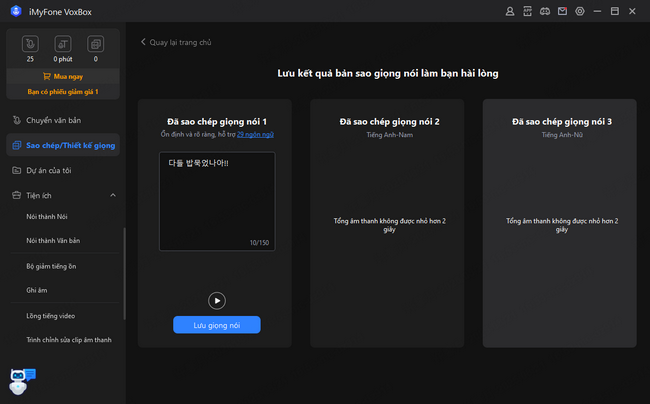650x404 pixels.
Task: Go back with the Quay lại trang chủ arrow
Action: coord(143,42)
